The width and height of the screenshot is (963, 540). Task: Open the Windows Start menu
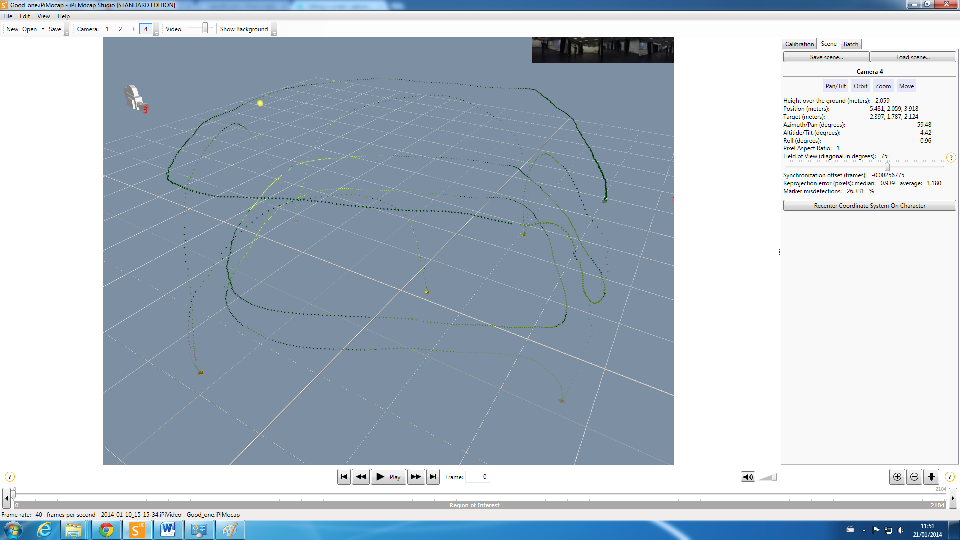[14, 530]
